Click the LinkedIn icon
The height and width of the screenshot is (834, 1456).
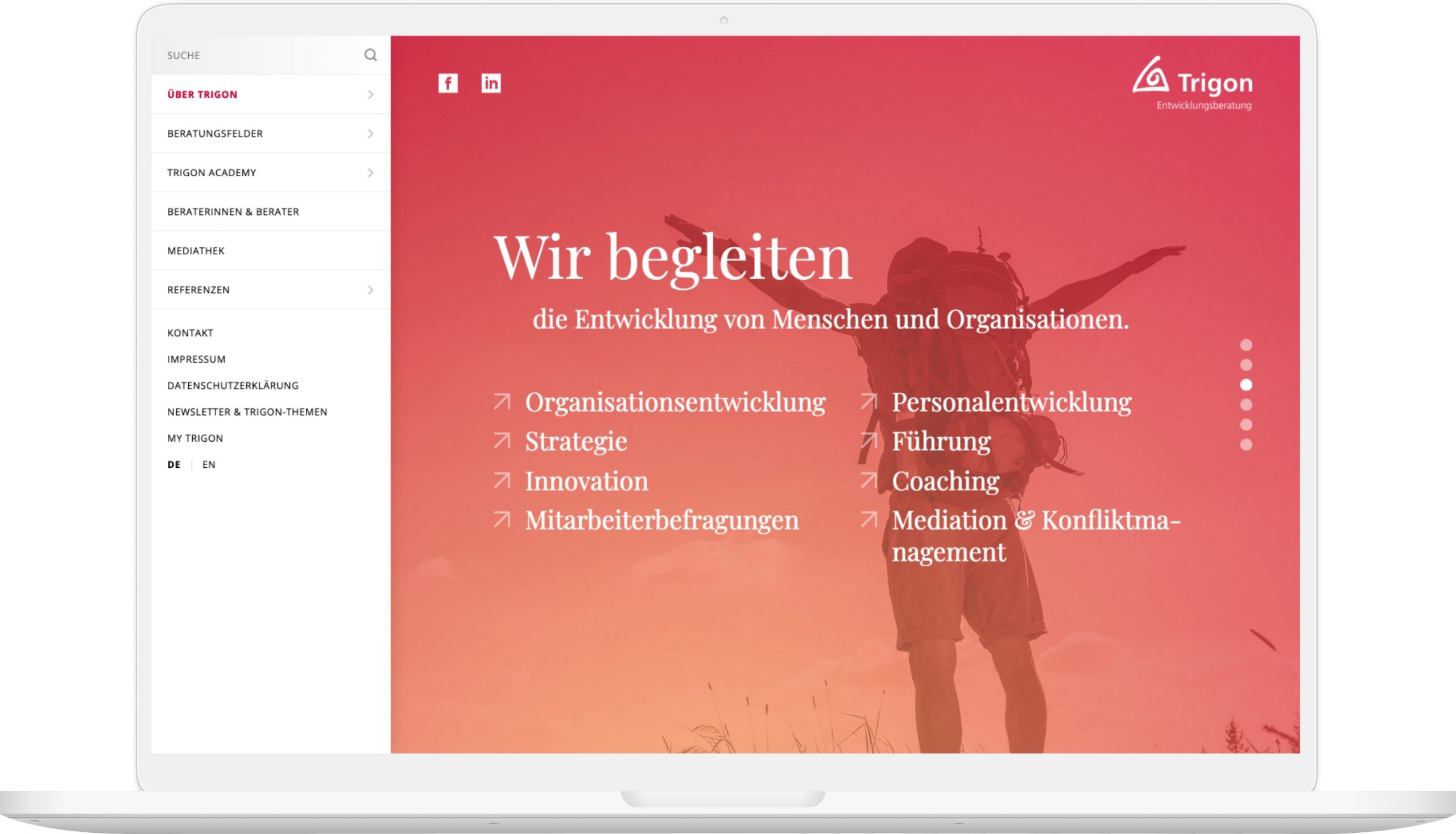pos(491,82)
